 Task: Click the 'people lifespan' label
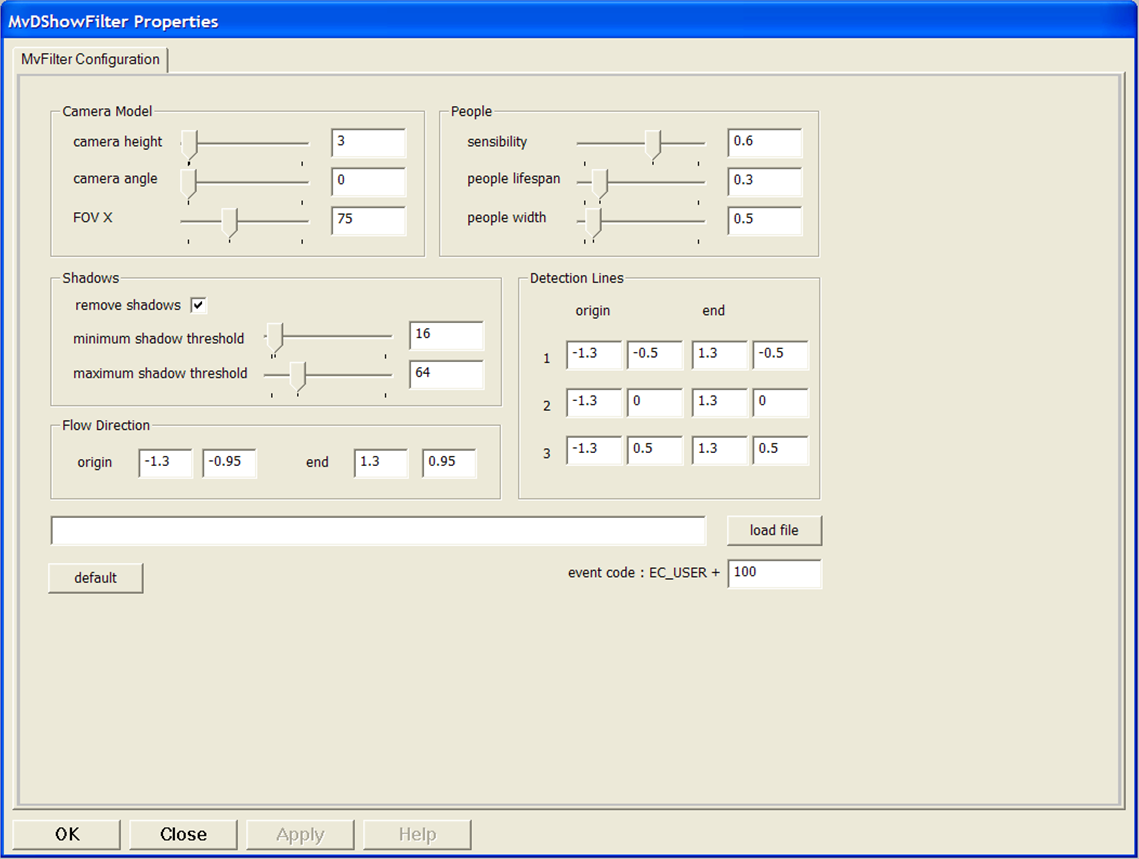tap(514, 179)
